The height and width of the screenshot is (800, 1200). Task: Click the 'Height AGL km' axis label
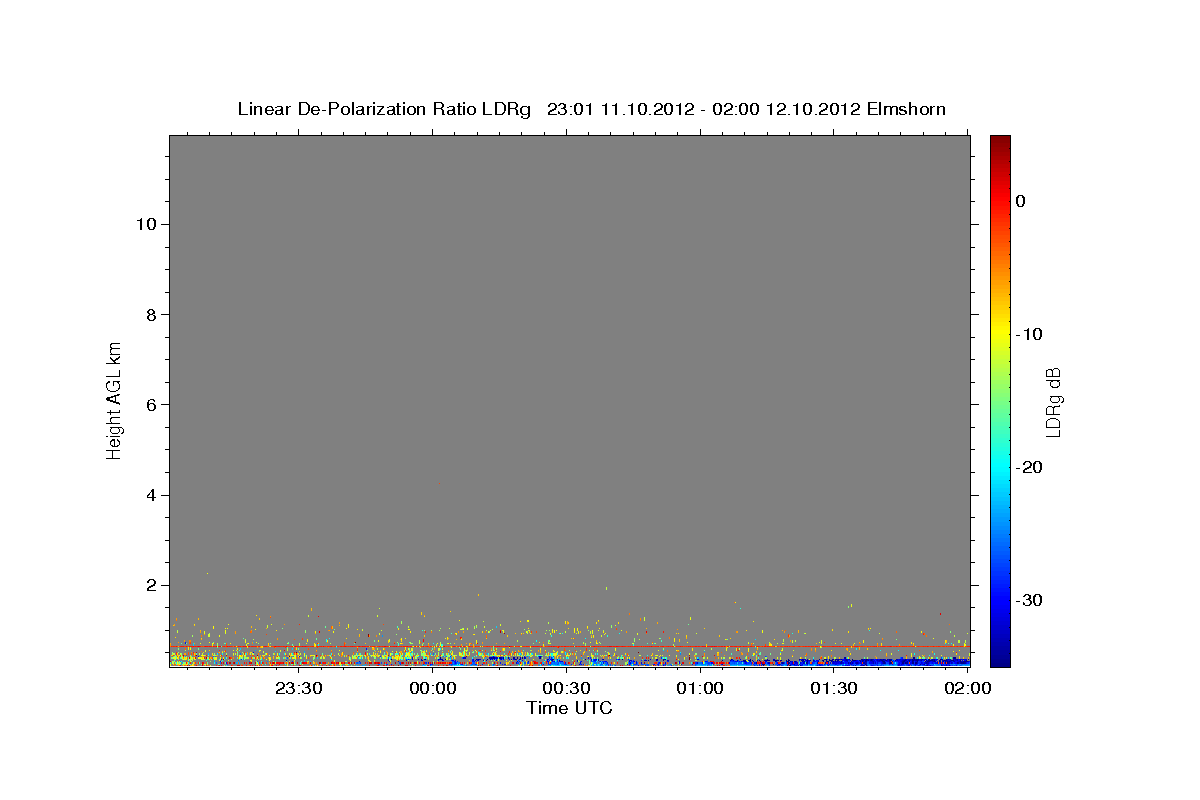click(x=114, y=399)
